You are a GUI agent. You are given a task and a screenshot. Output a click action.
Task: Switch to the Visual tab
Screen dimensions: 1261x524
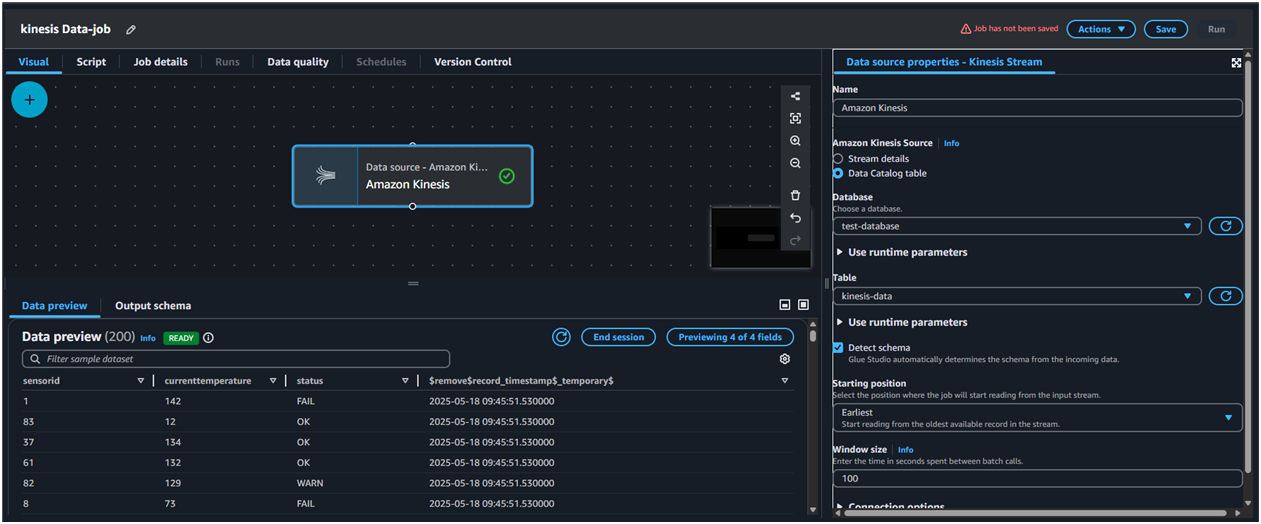click(x=34, y=62)
